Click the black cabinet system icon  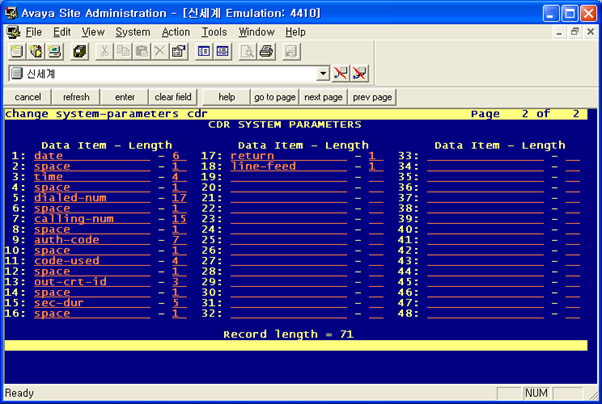coord(80,51)
